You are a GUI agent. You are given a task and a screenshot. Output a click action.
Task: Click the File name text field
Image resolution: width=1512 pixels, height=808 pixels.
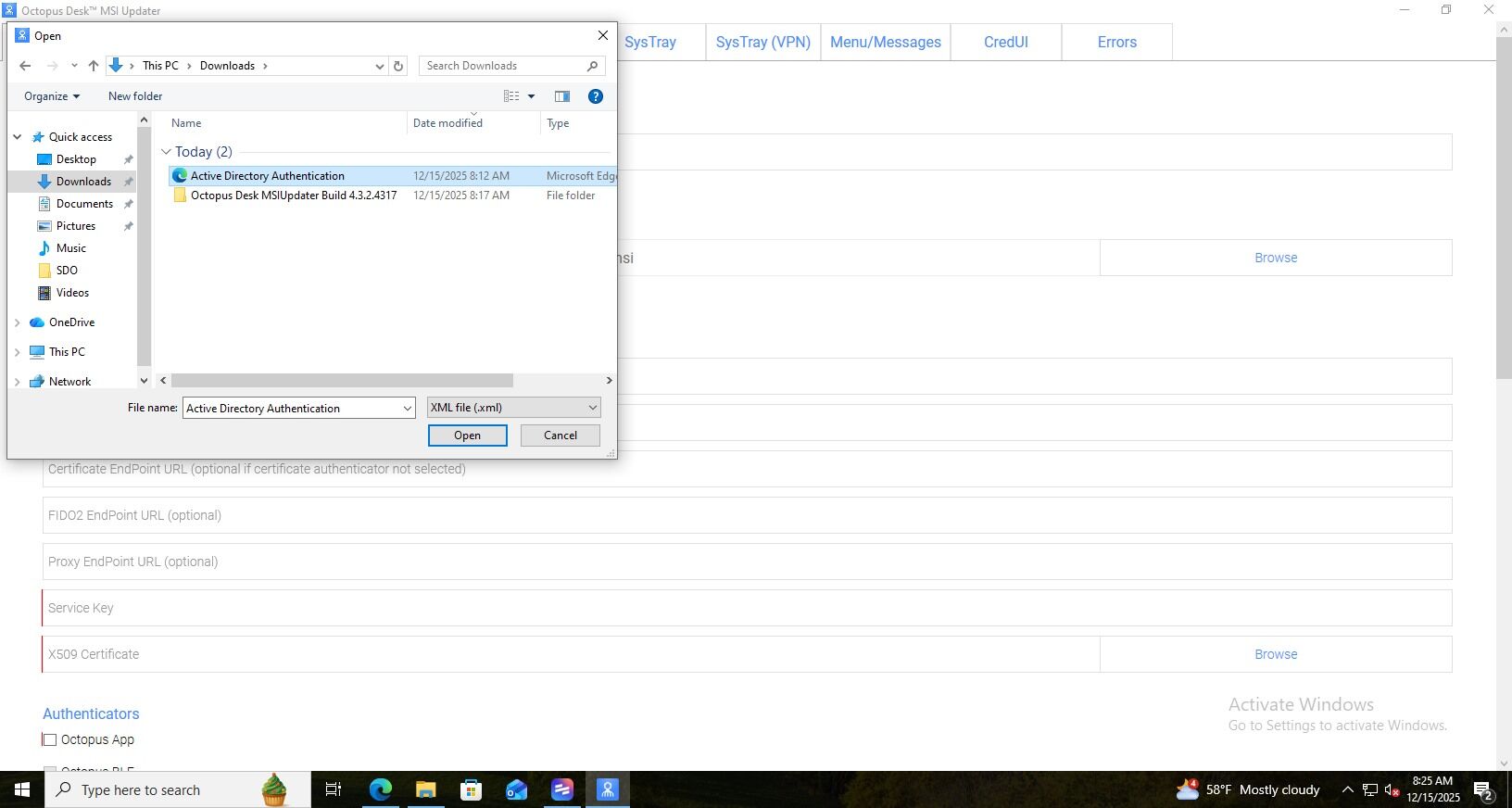pos(292,409)
